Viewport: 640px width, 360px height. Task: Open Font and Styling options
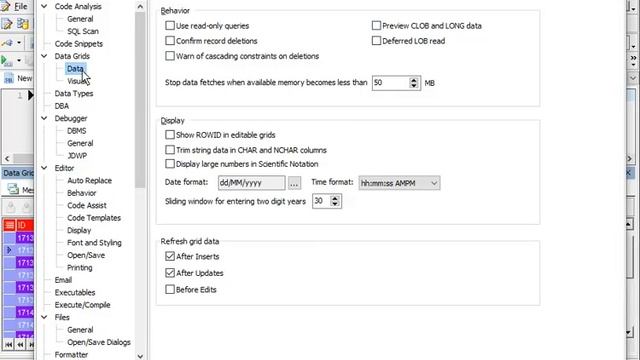point(94,243)
